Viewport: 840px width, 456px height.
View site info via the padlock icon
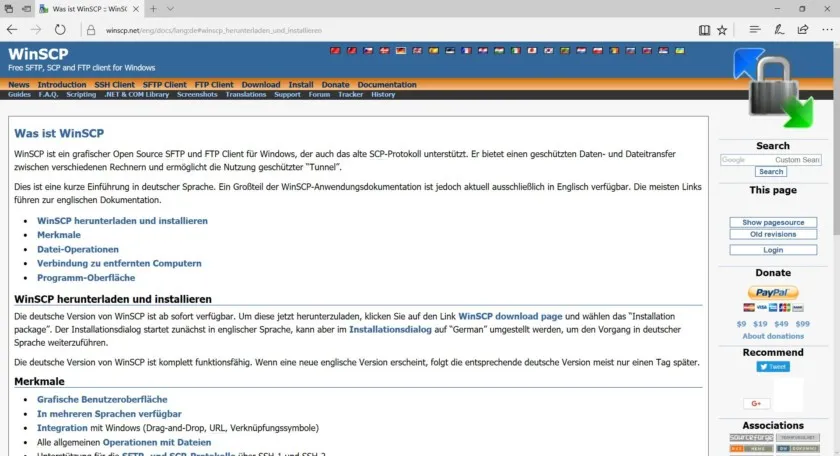point(91,30)
